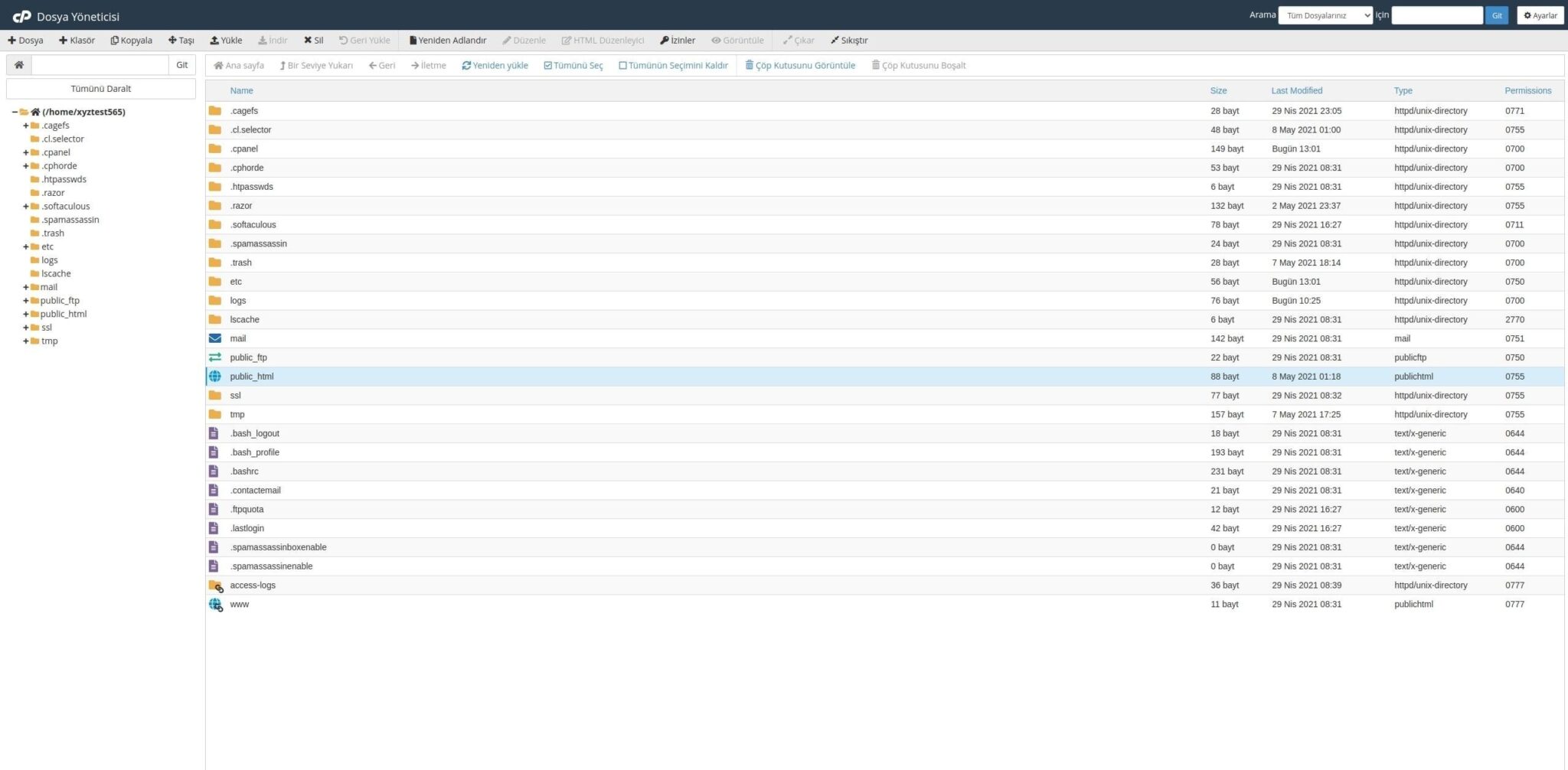Click the .htpasswds folder name in list
This screenshot has width=1568, height=770.
click(251, 187)
